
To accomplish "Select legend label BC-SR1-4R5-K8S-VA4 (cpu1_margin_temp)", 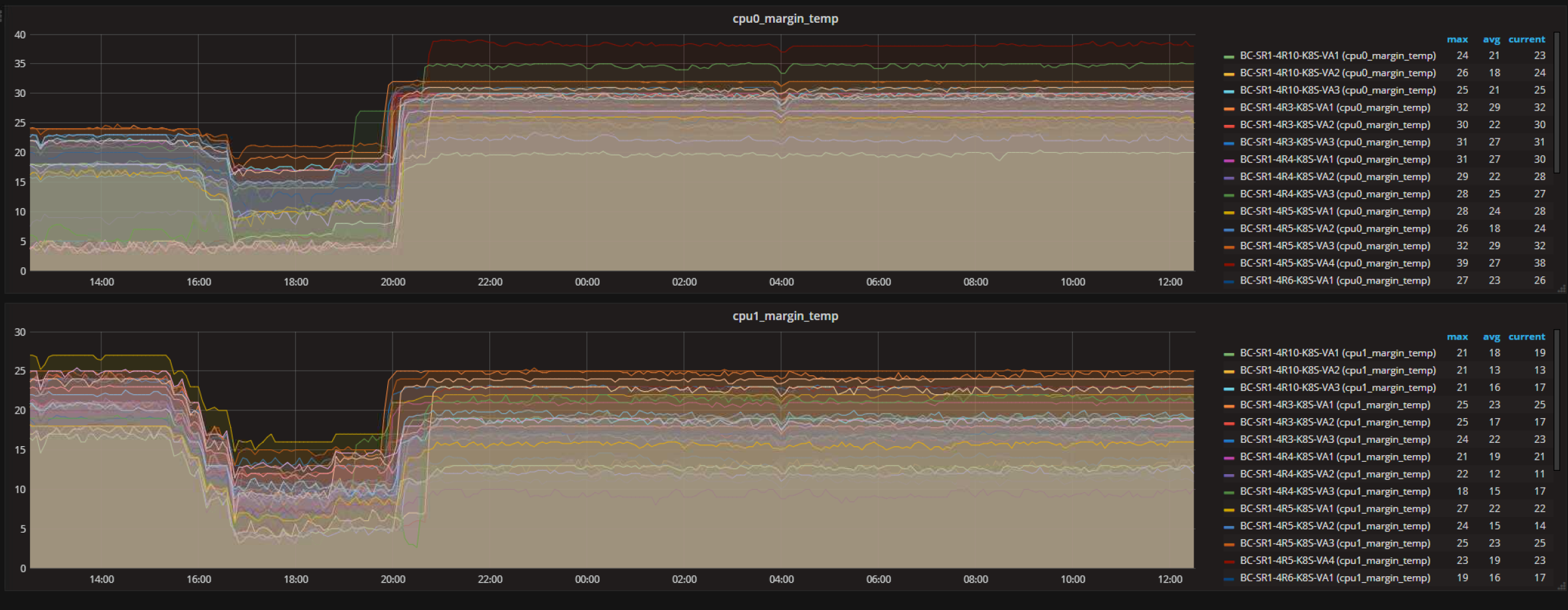I will click(1335, 561).
